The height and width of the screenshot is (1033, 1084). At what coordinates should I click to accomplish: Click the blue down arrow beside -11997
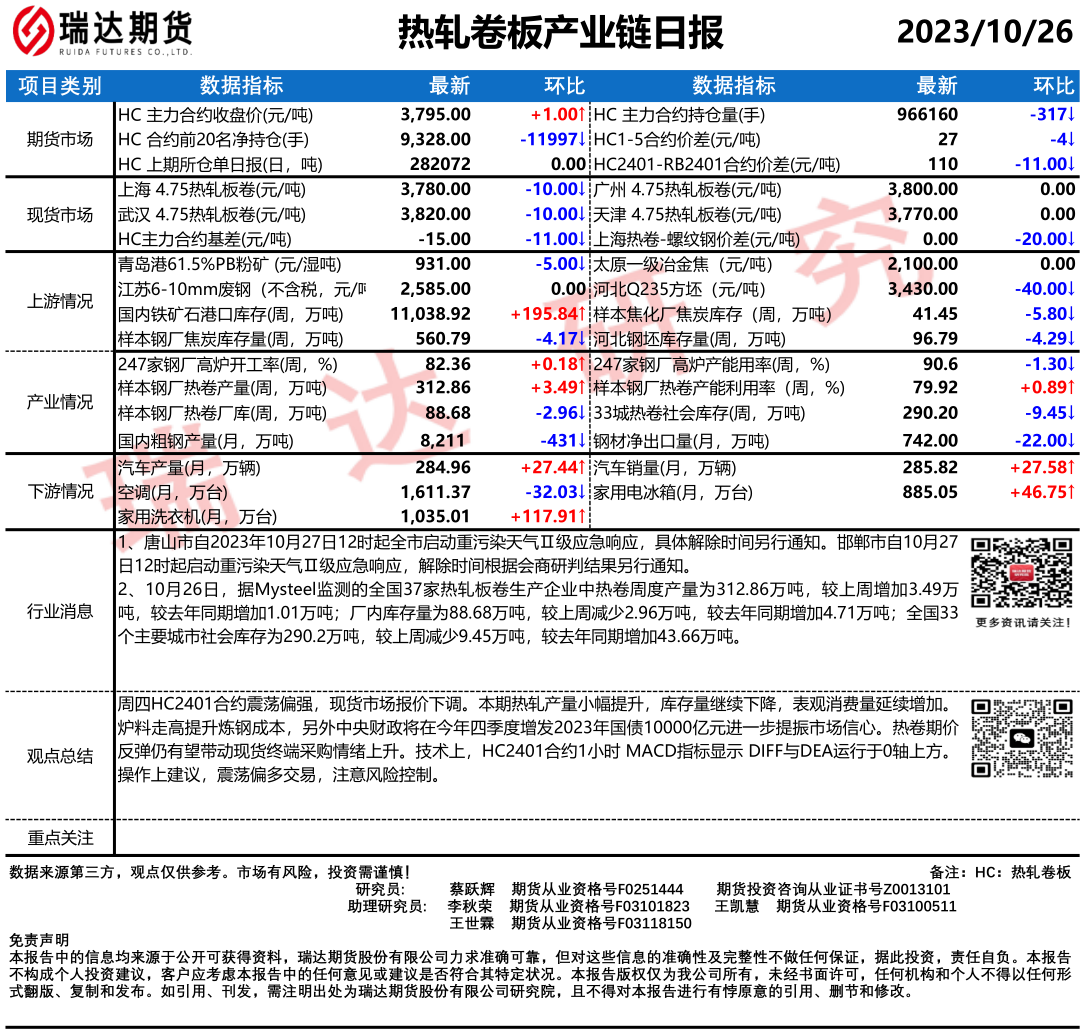click(581, 139)
